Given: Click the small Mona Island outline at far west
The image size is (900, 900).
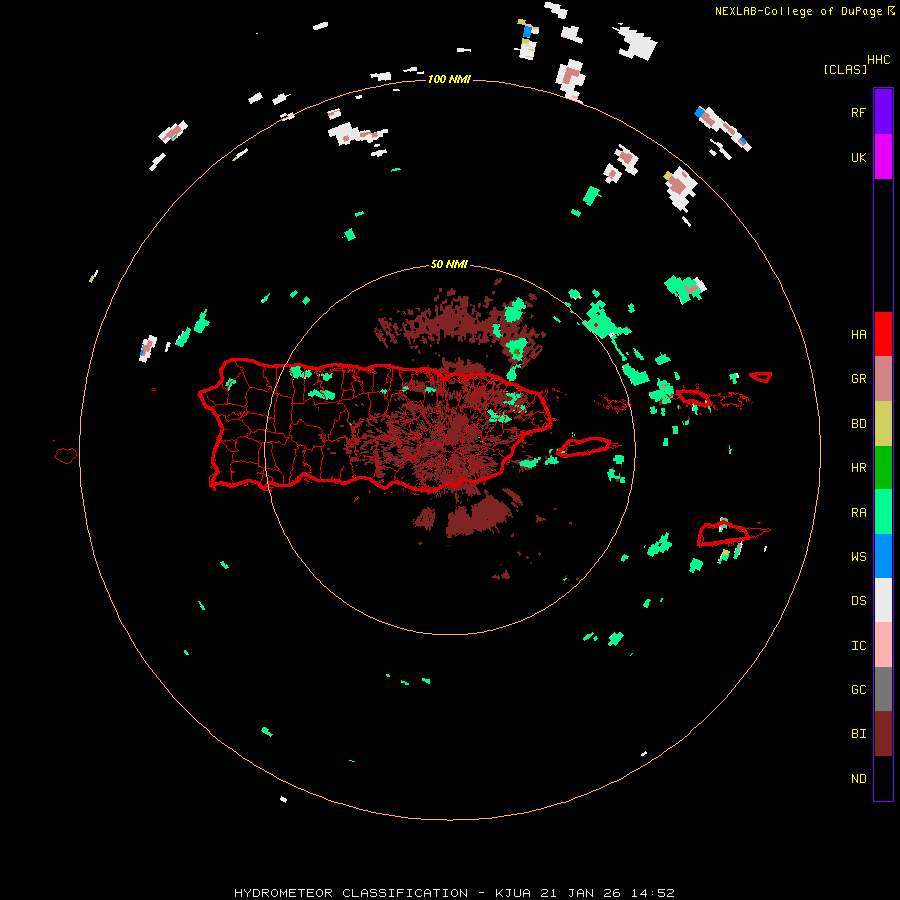Looking at the screenshot, I should (66, 456).
